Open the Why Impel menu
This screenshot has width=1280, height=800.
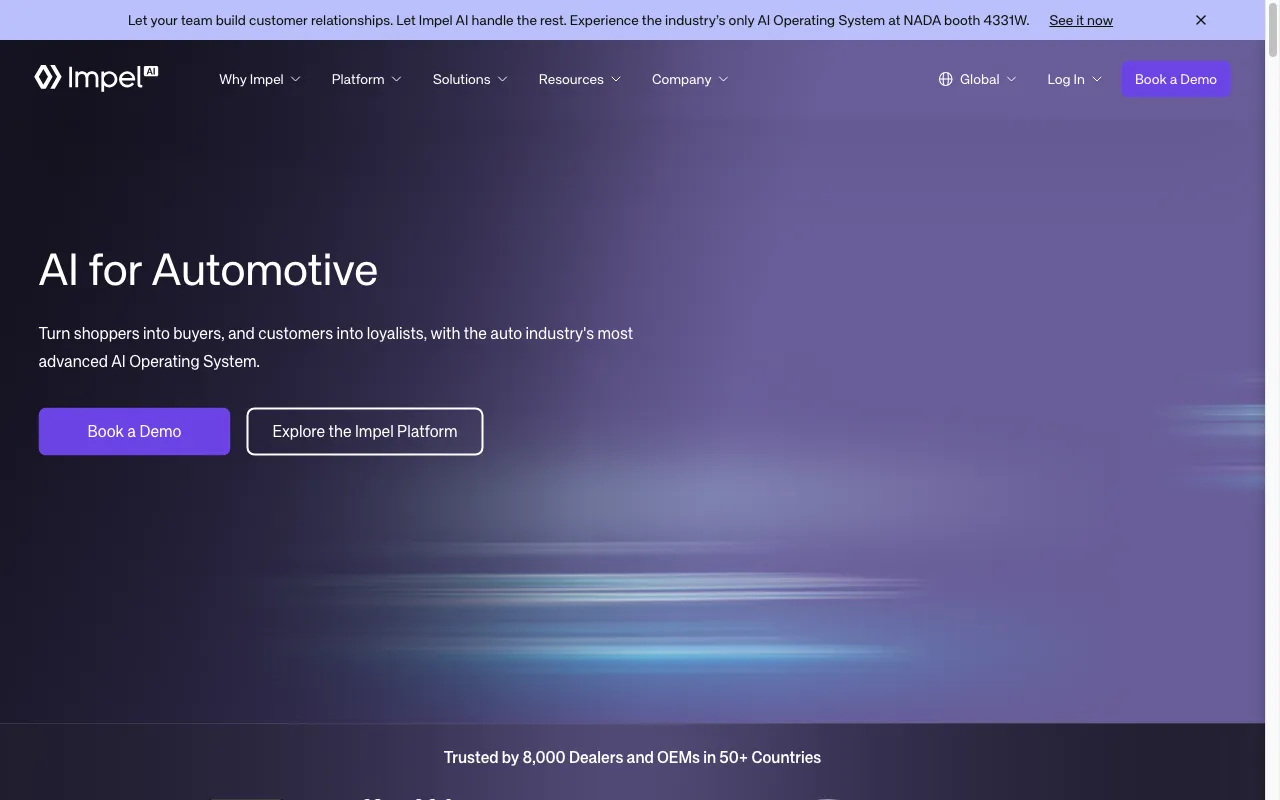(x=251, y=79)
